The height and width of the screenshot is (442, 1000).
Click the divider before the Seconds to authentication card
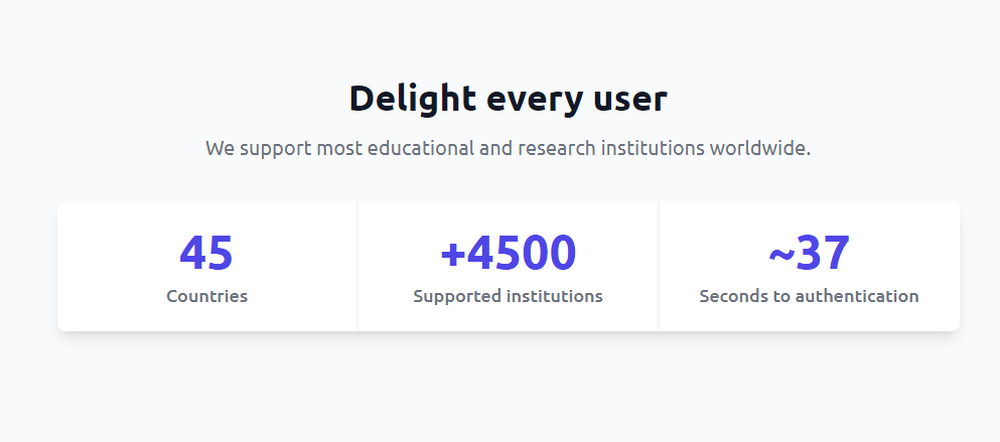(x=659, y=267)
